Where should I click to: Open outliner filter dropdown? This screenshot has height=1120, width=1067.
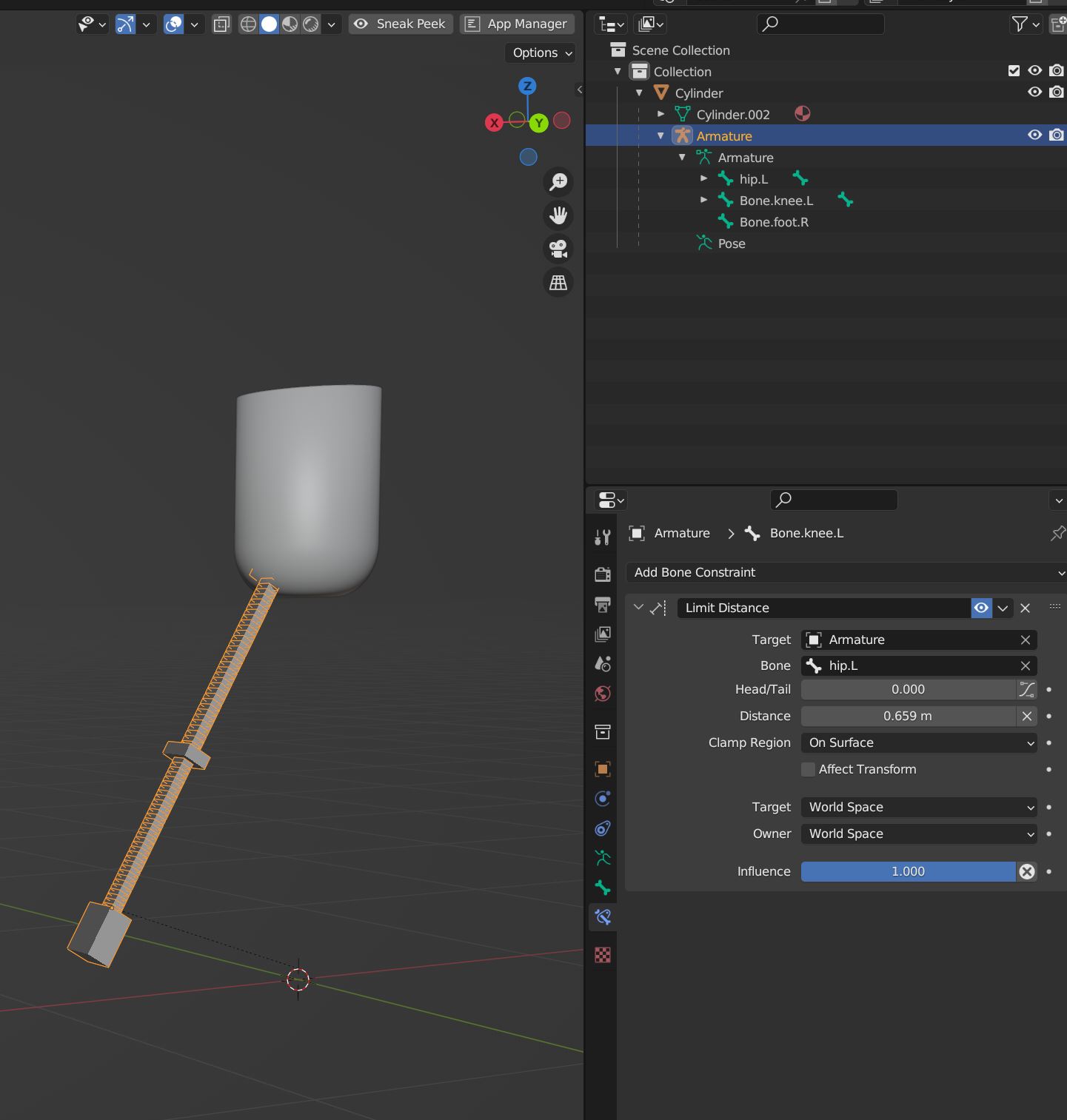click(1026, 24)
